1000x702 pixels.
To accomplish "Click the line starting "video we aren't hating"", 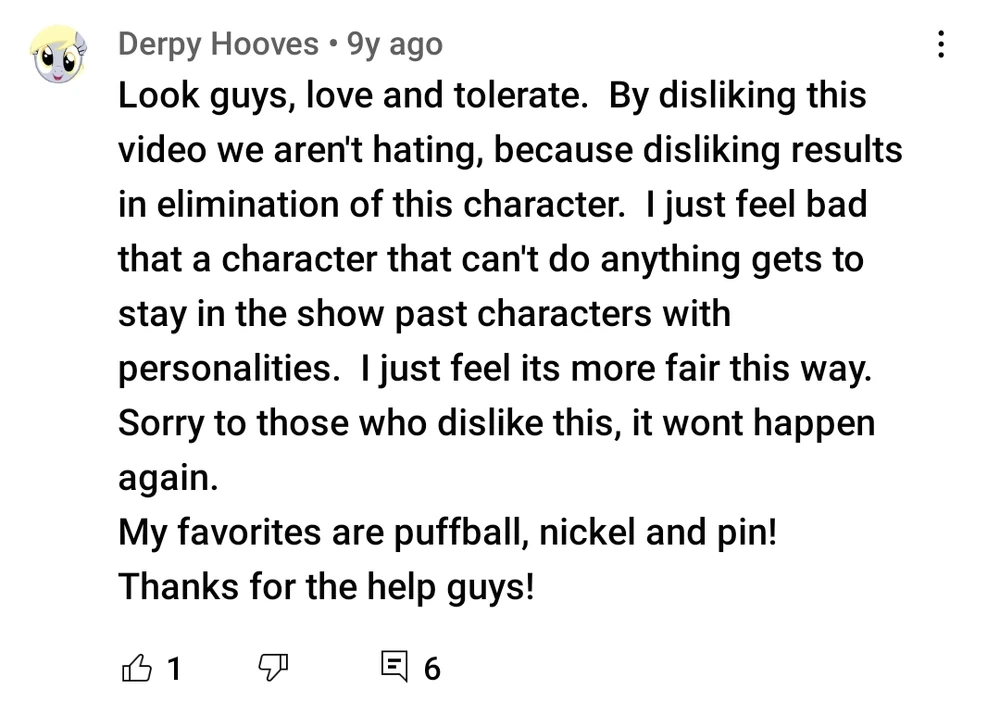I will click(x=510, y=151).
